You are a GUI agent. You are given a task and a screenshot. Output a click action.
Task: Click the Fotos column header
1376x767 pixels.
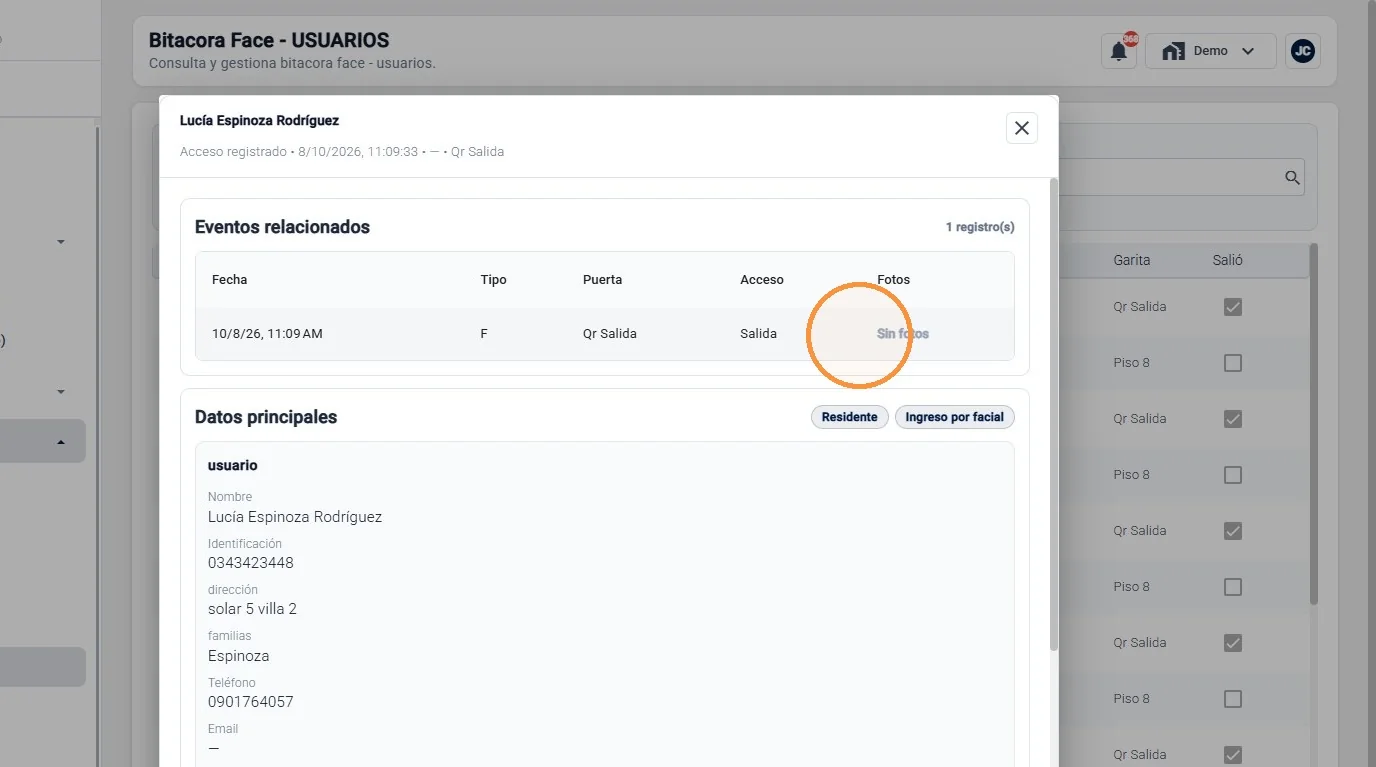[893, 280]
